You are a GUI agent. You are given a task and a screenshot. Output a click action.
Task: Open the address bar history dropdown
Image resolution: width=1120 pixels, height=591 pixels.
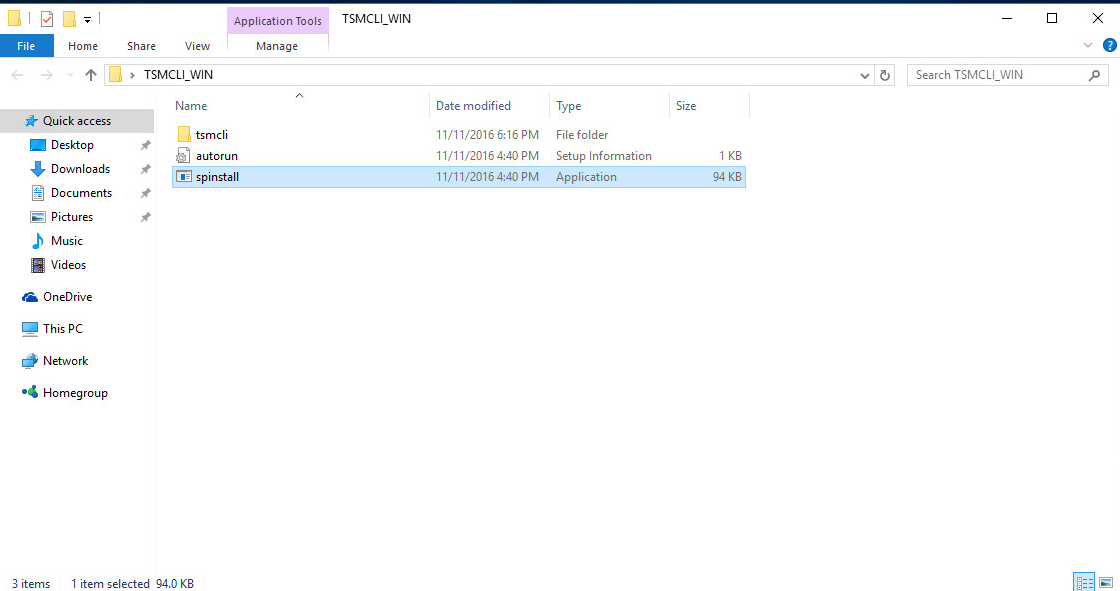point(865,75)
